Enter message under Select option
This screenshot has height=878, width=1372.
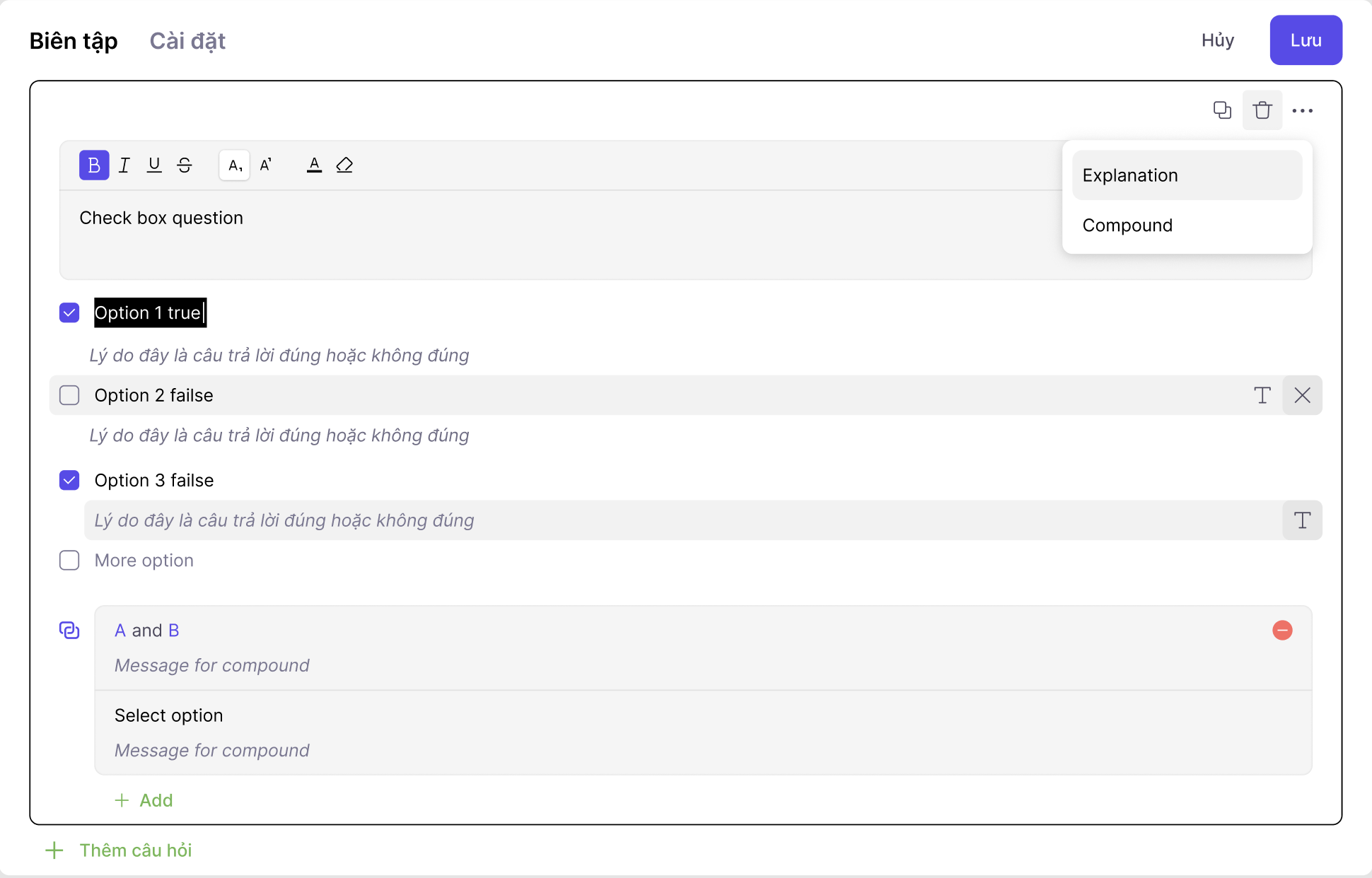pyautogui.click(x=212, y=750)
